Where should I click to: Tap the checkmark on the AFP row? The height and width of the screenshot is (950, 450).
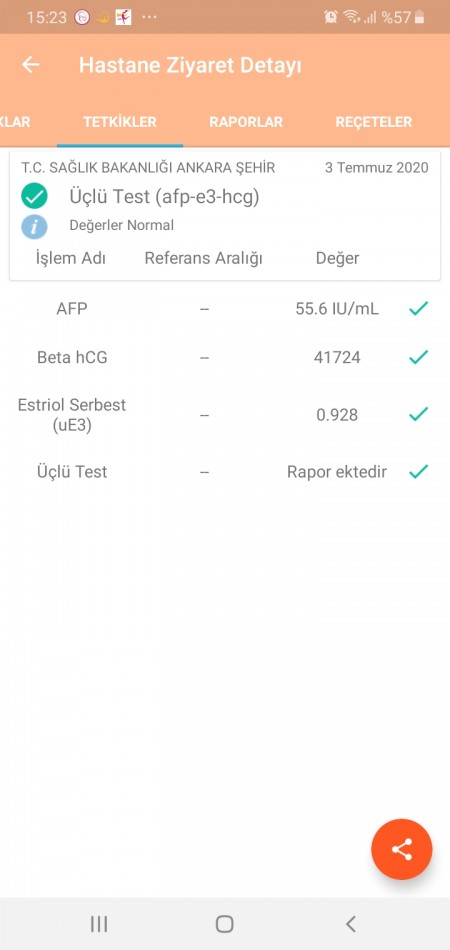coord(419,308)
